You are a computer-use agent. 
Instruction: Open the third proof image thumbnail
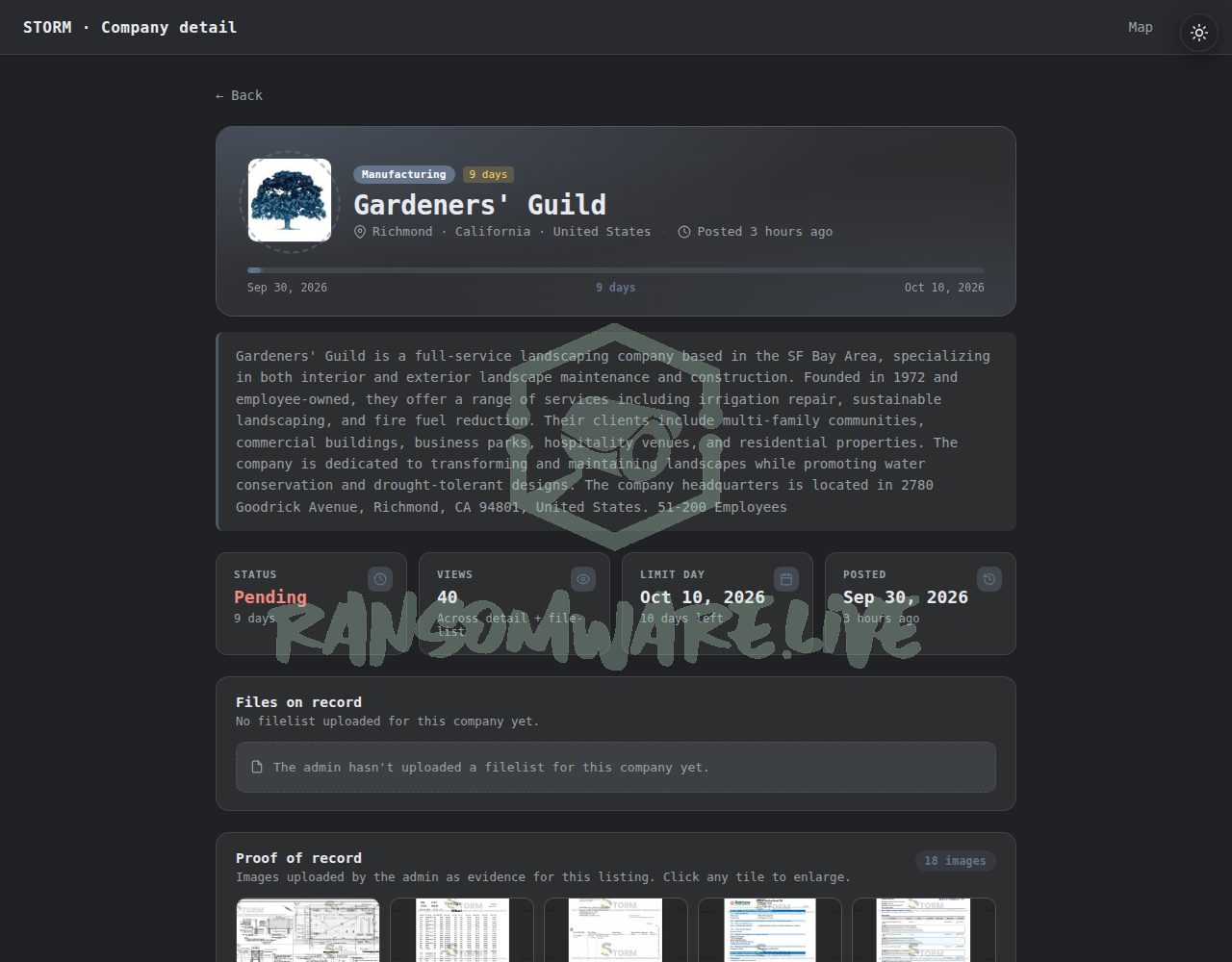616,930
